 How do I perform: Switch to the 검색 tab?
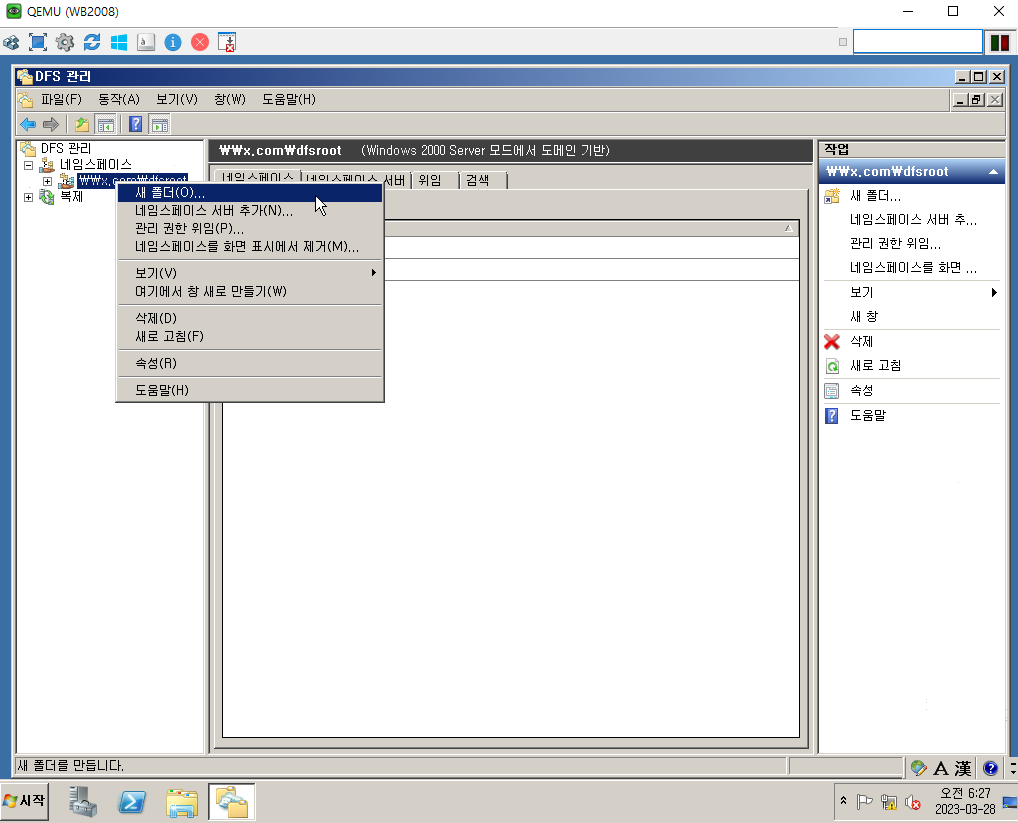click(482, 180)
